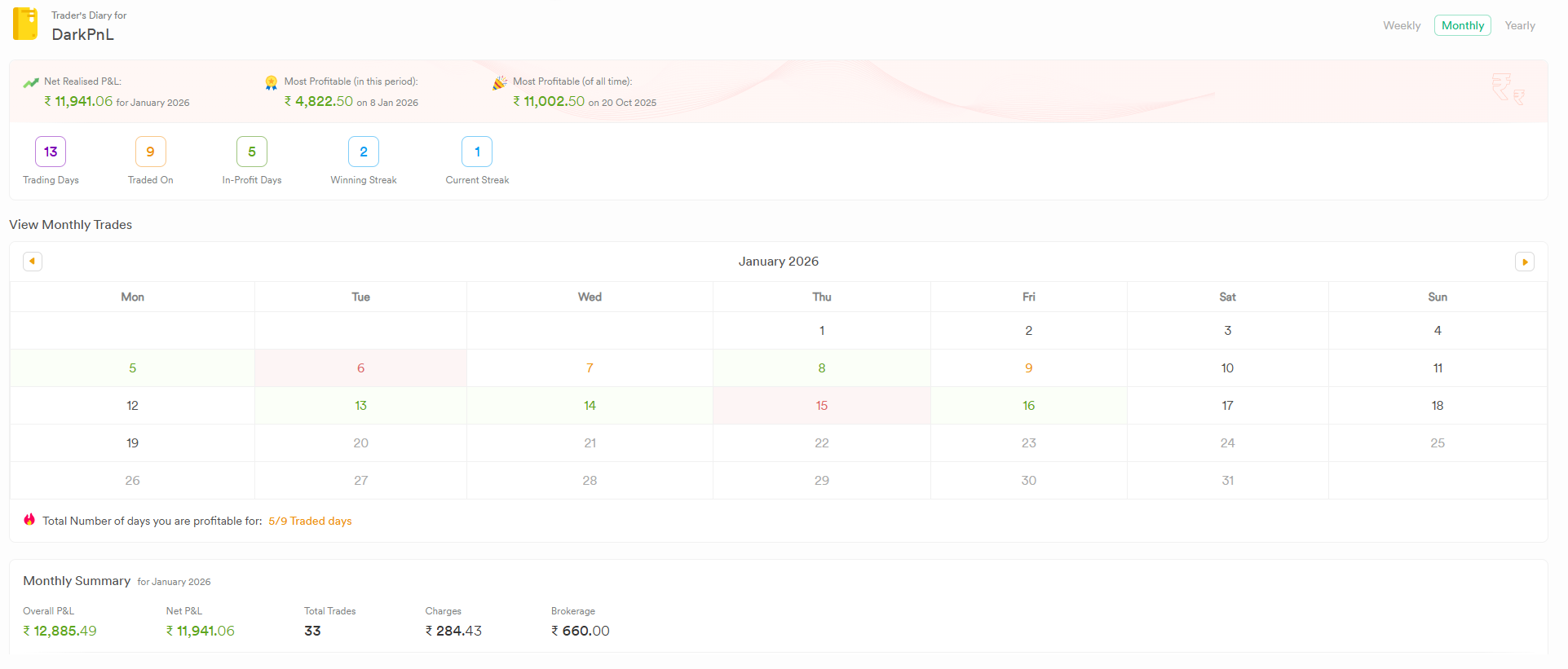1568x669 pixels.
Task: Open trades for January 8 in calendar
Action: pos(821,368)
